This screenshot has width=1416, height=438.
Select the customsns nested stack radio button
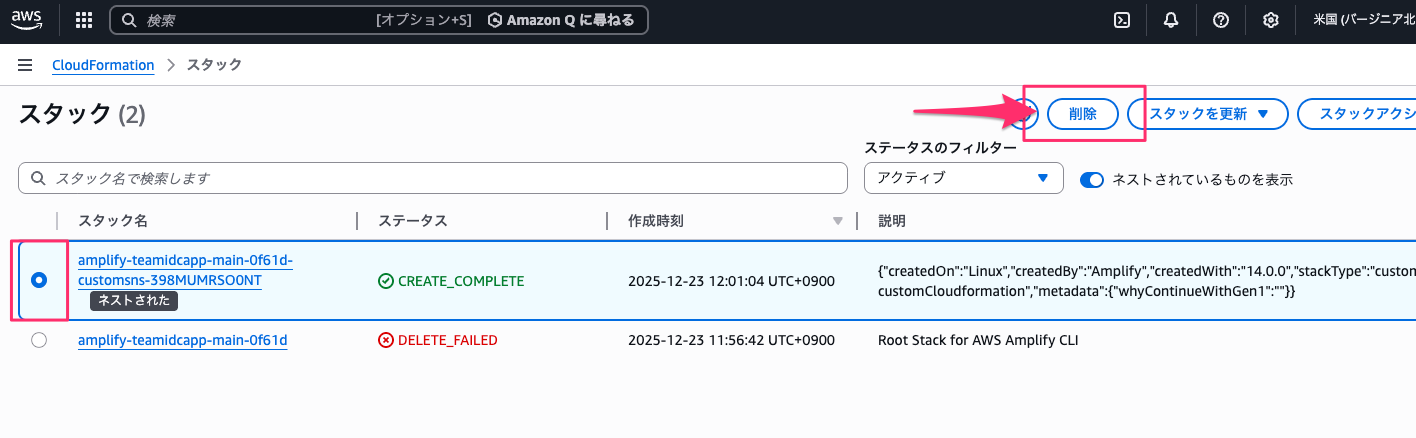click(x=39, y=281)
